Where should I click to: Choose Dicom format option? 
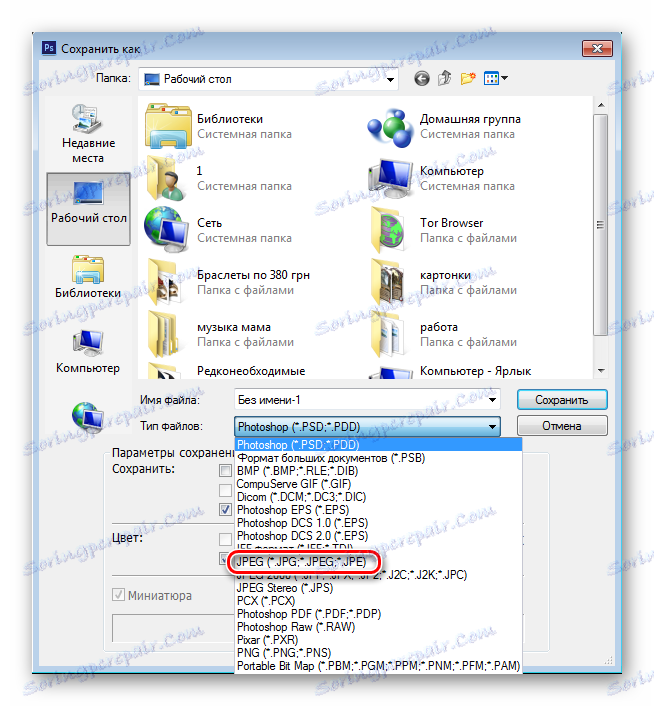click(x=378, y=497)
